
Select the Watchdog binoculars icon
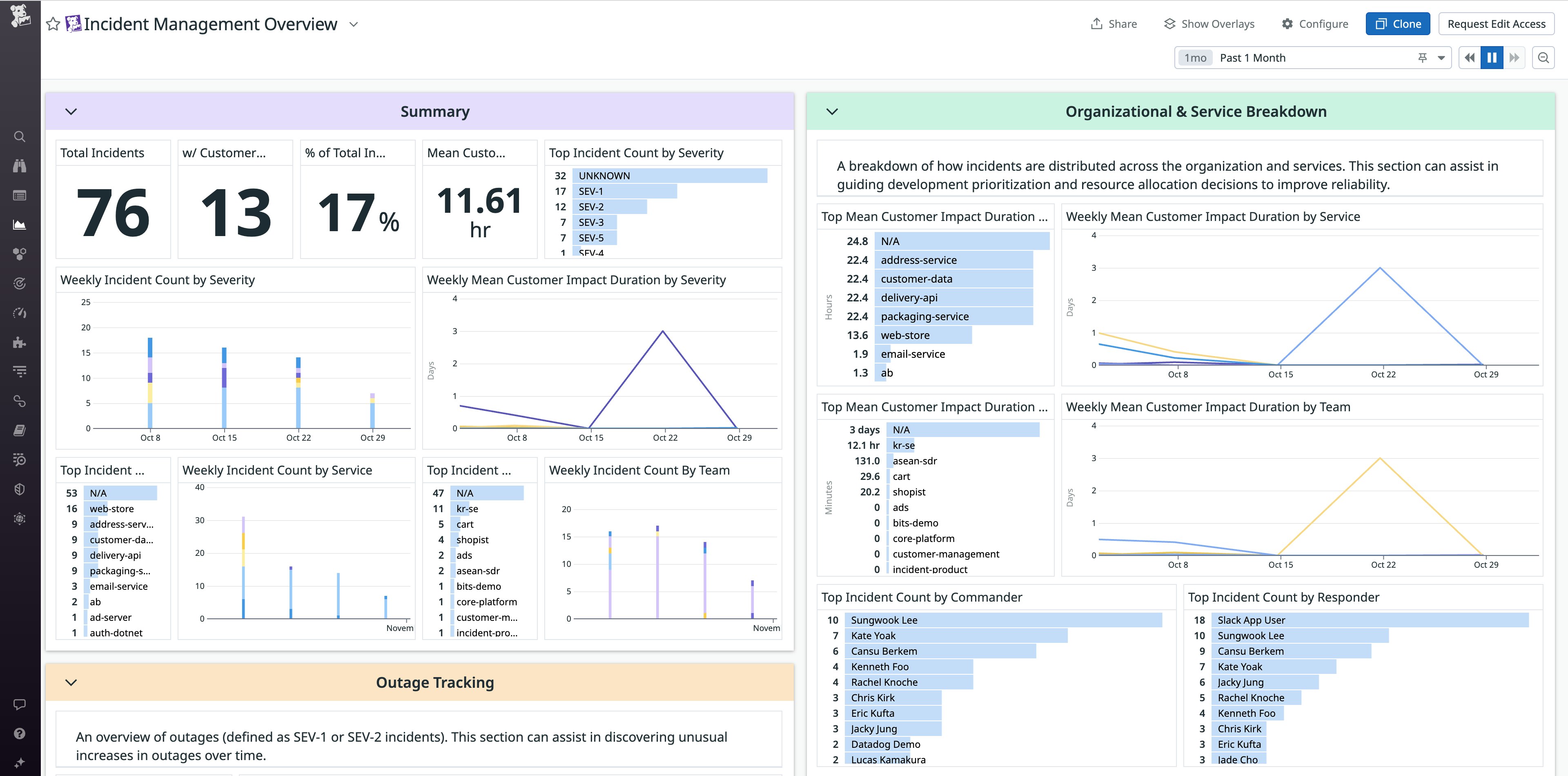[20, 165]
